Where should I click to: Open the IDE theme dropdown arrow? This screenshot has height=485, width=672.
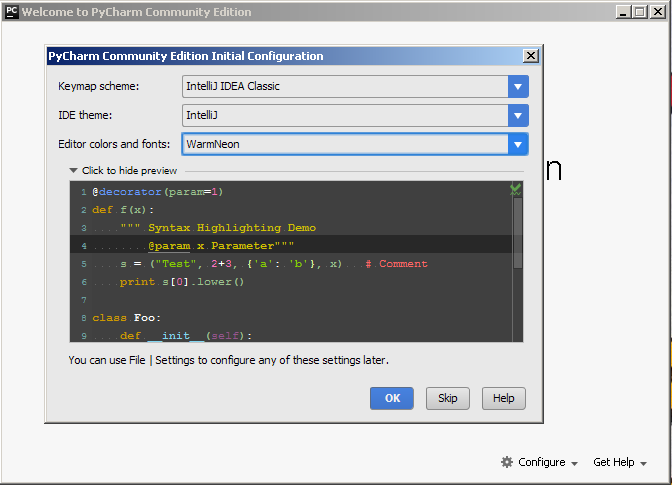pos(518,116)
